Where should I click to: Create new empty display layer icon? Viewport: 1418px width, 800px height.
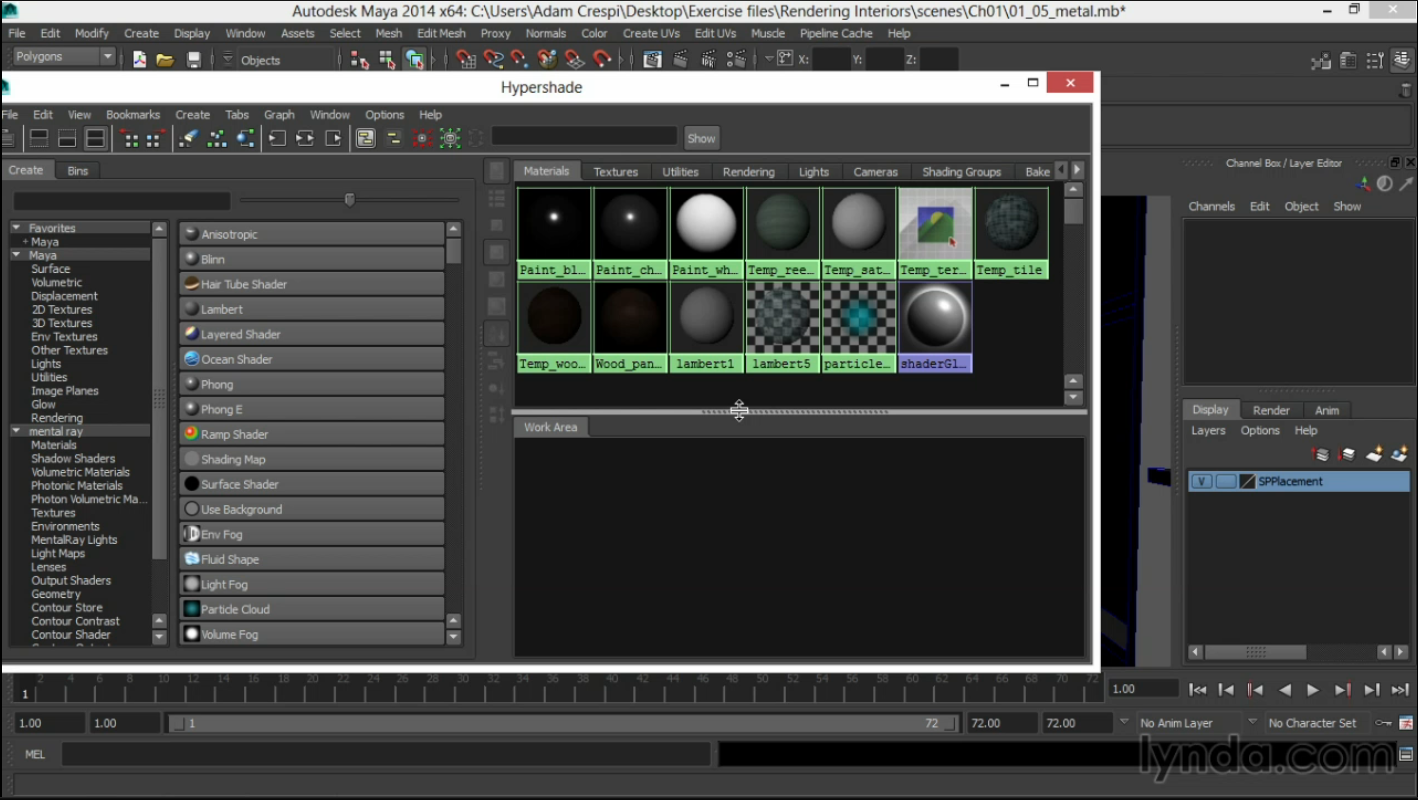click(x=1374, y=455)
